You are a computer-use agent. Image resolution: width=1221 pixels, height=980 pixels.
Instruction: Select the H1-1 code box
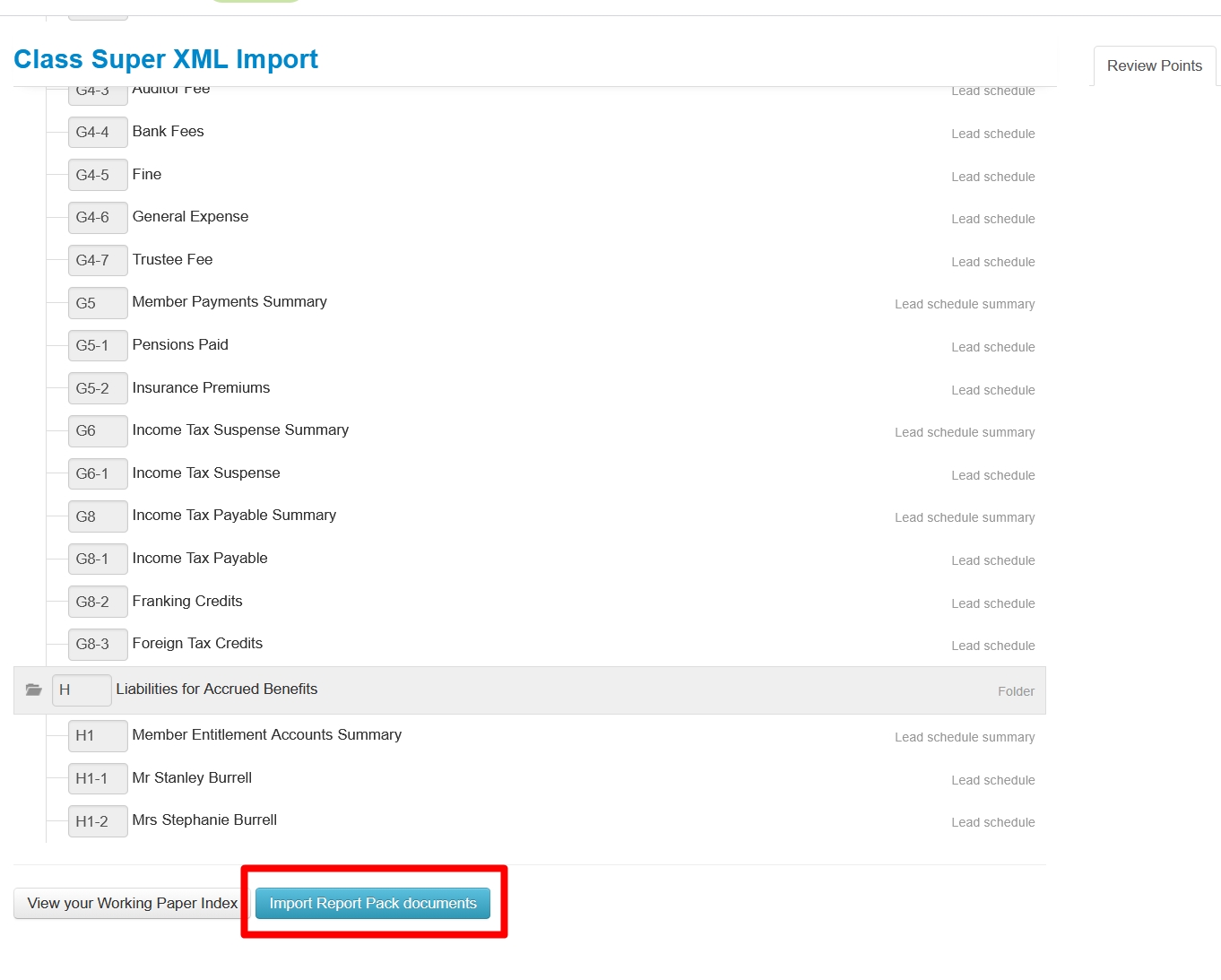98,778
